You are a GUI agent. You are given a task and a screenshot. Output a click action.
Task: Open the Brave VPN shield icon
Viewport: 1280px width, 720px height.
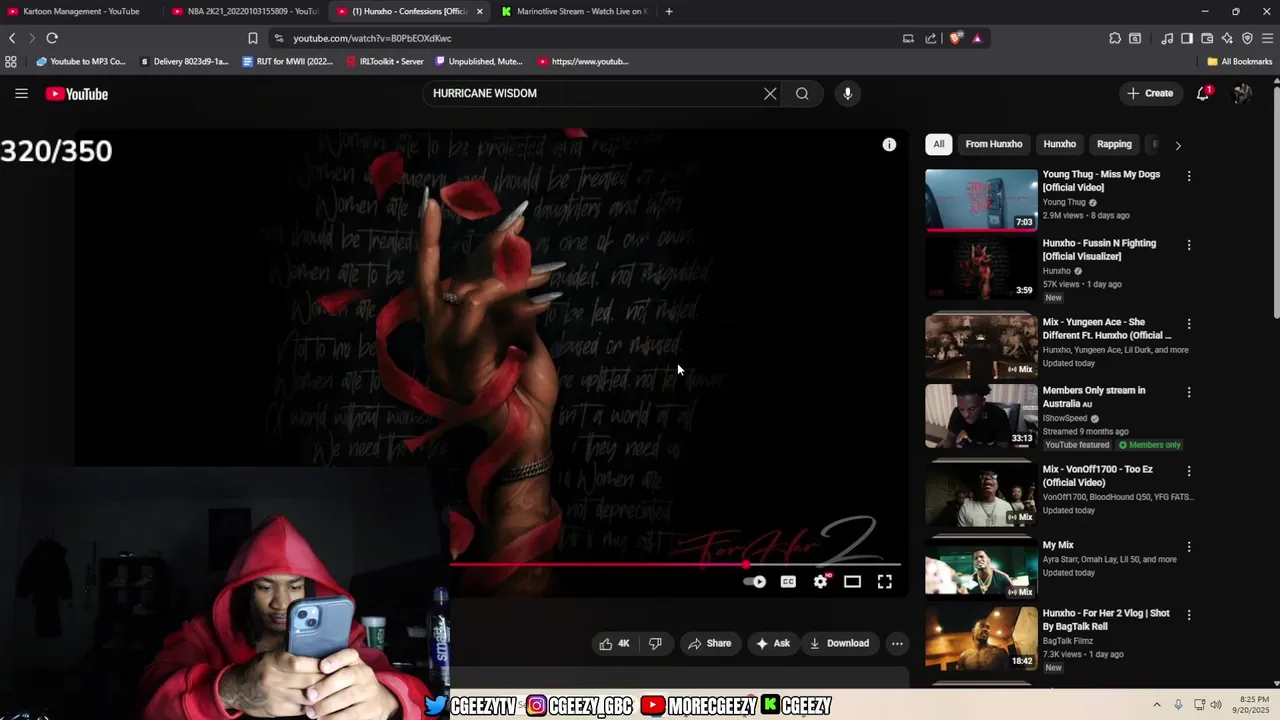[x=1247, y=38]
